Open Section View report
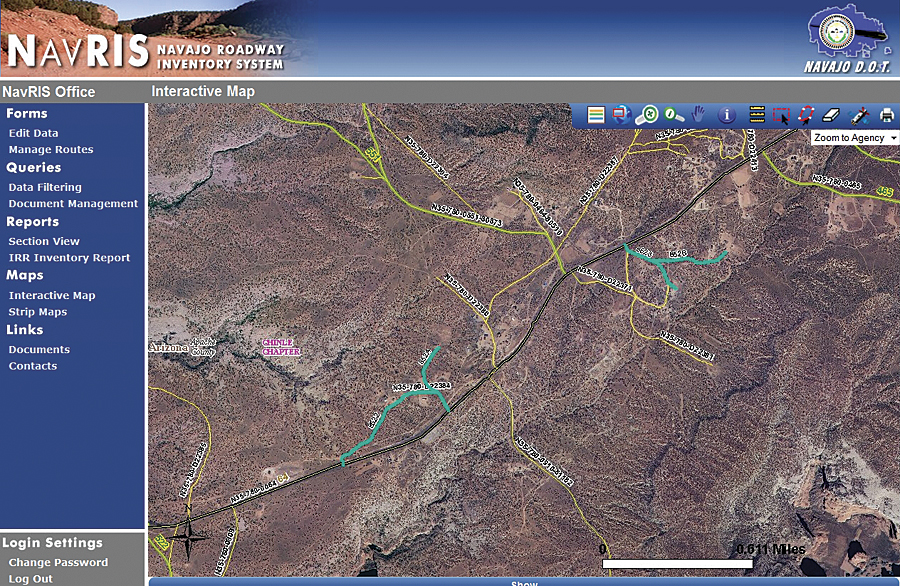 (44, 242)
